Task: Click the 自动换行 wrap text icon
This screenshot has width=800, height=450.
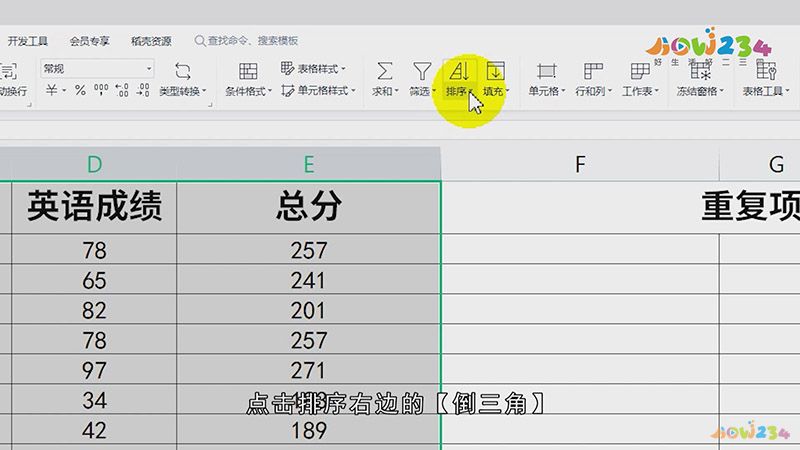Action: [x=8, y=71]
